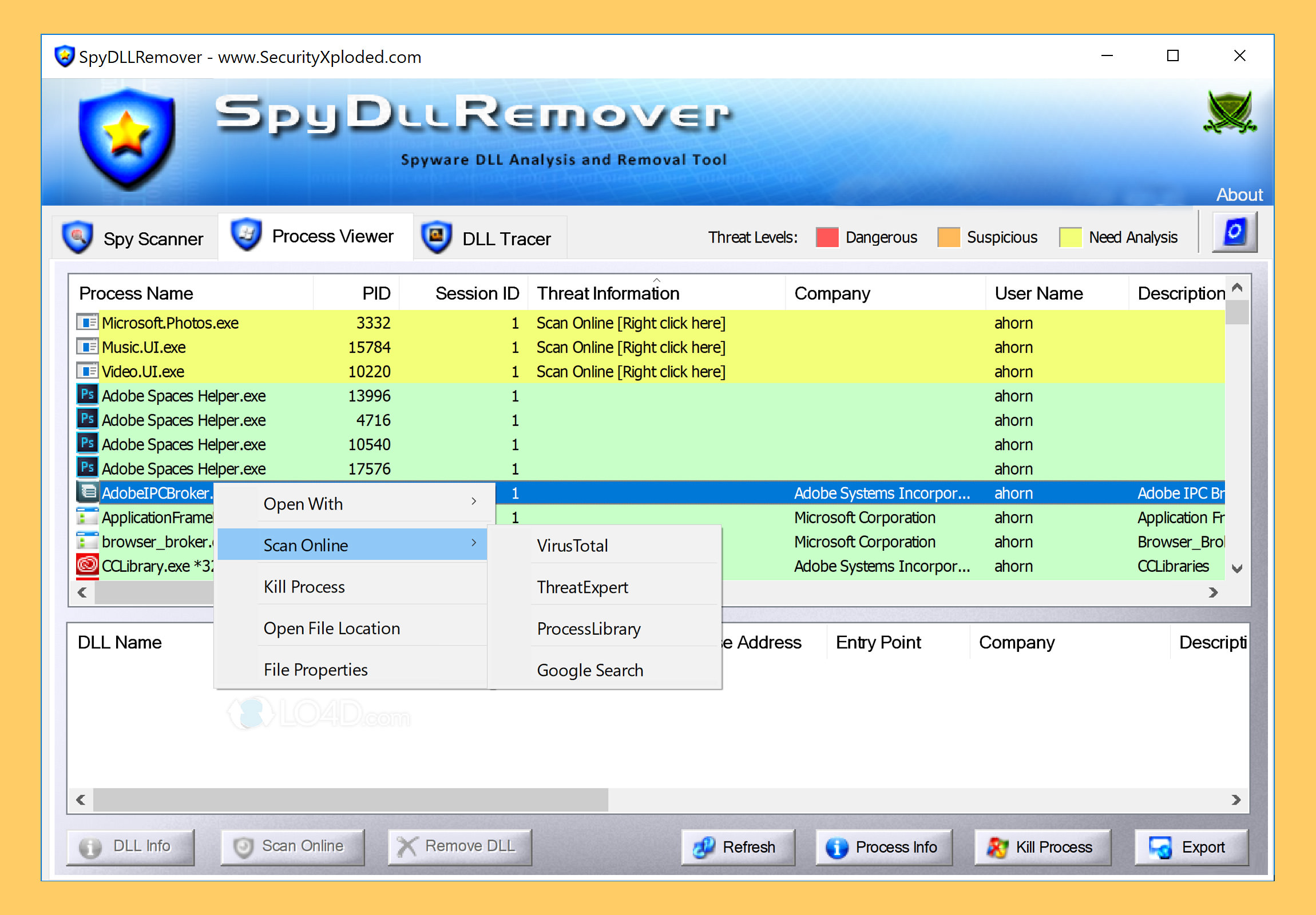1316x915 pixels.
Task: Click the bottom Kill Process button
Action: point(1042,846)
